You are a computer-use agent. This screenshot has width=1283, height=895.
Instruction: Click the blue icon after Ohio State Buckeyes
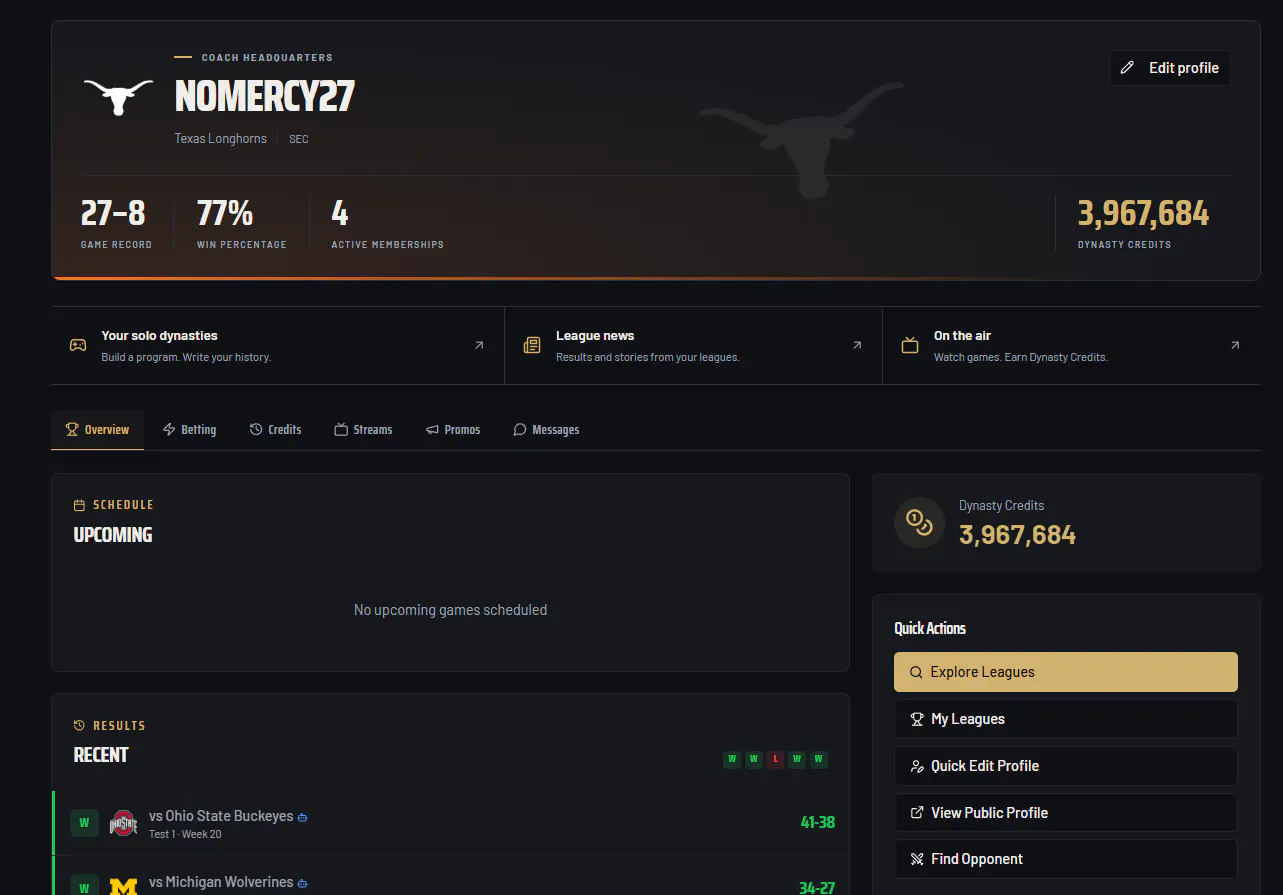[x=303, y=817]
